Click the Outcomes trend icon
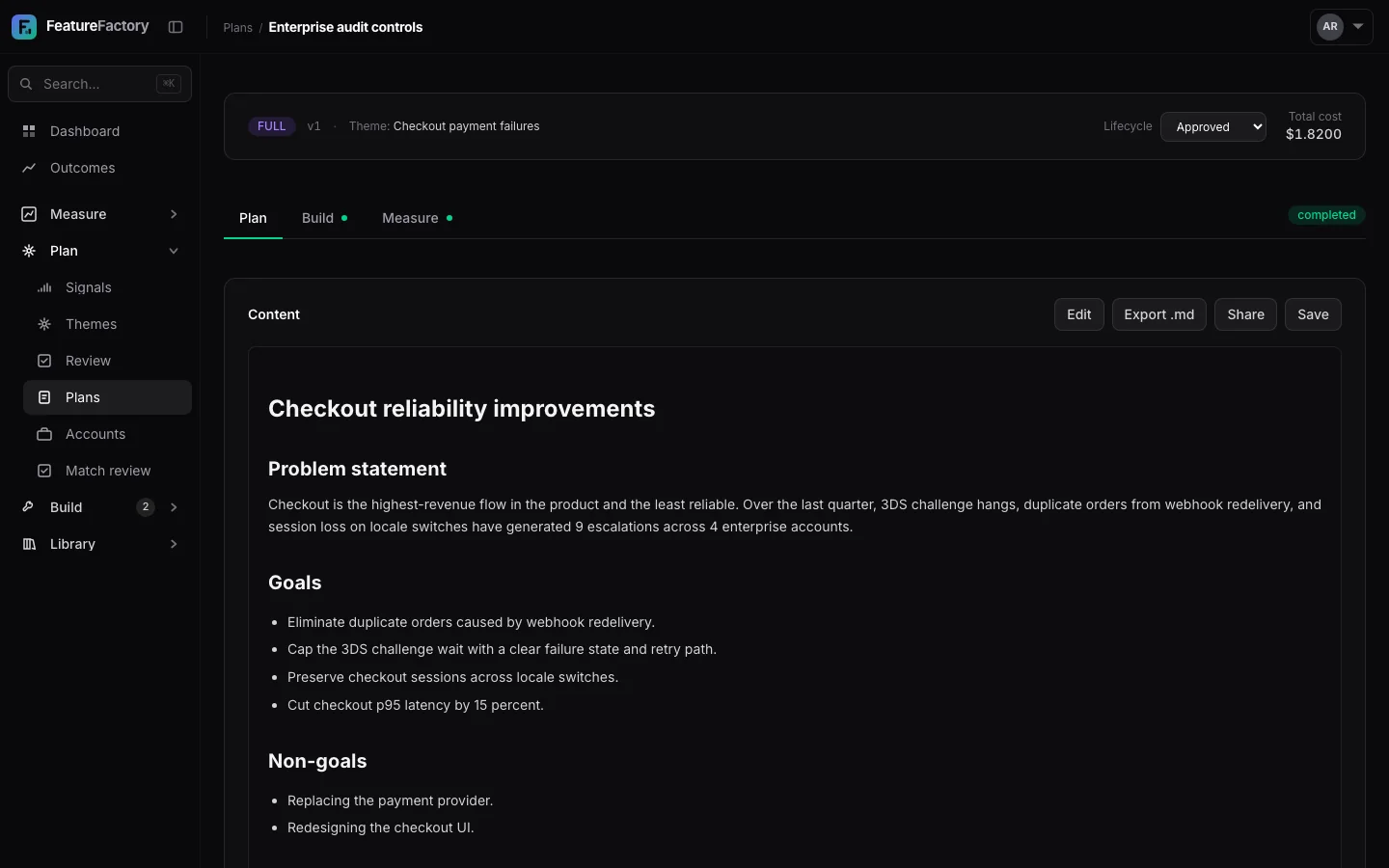The width and height of the screenshot is (1389, 868). pyautogui.click(x=29, y=168)
